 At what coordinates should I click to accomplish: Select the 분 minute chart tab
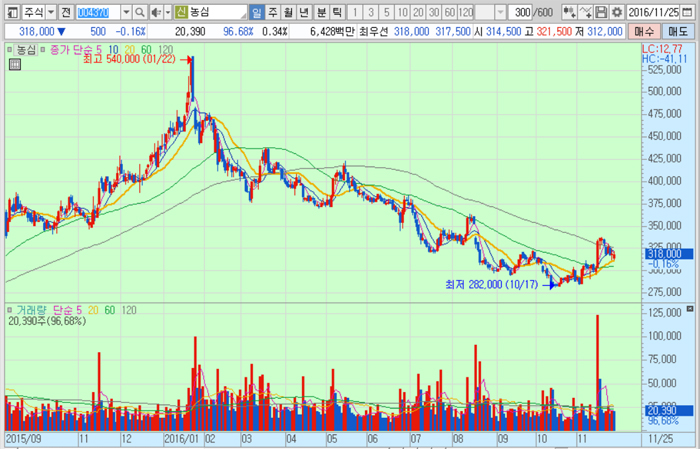tap(321, 12)
